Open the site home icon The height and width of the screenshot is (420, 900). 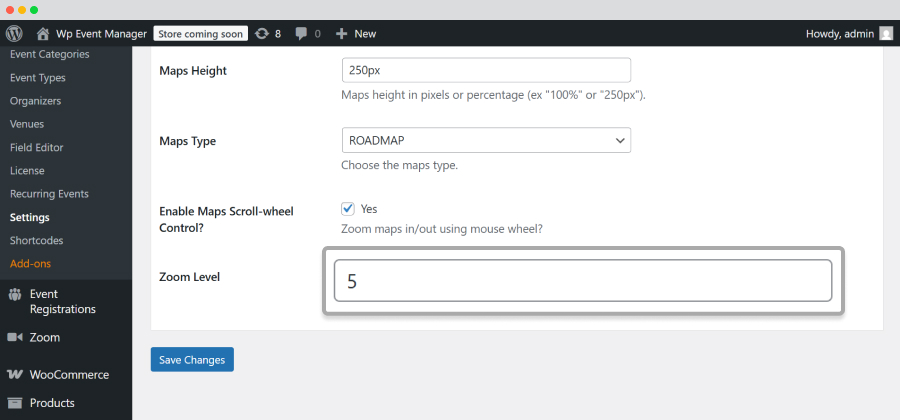click(43, 34)
